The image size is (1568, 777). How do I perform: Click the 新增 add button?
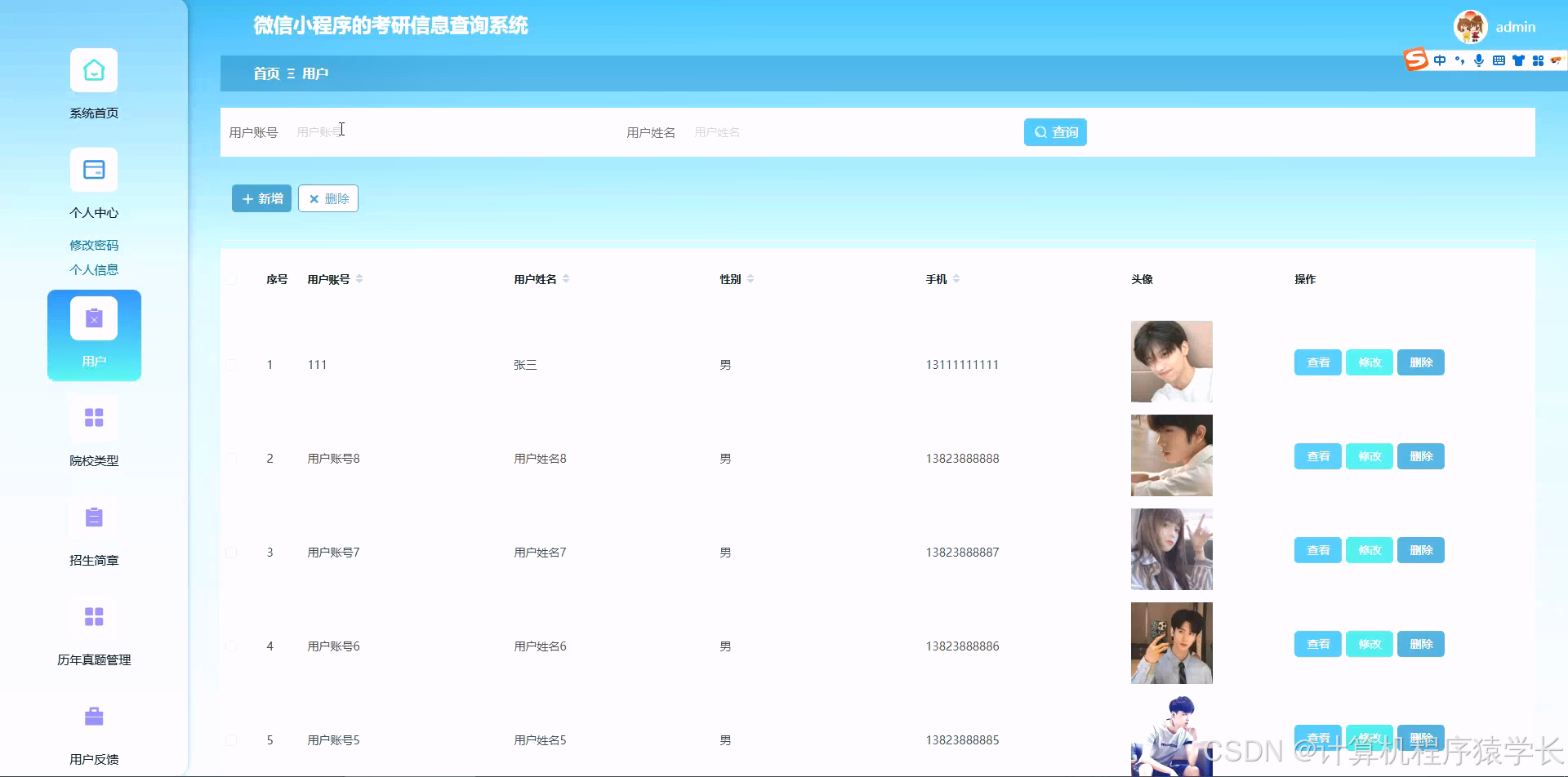(x=261, y=198)
